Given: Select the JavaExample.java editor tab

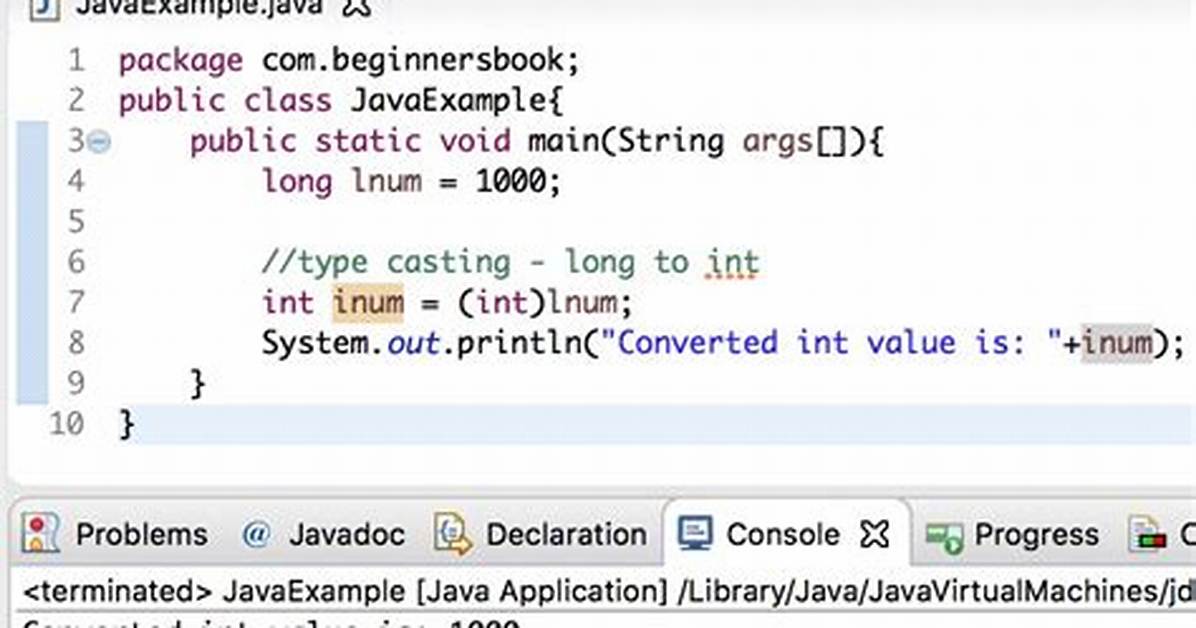Looking at the screenshot, I should 200,7.
